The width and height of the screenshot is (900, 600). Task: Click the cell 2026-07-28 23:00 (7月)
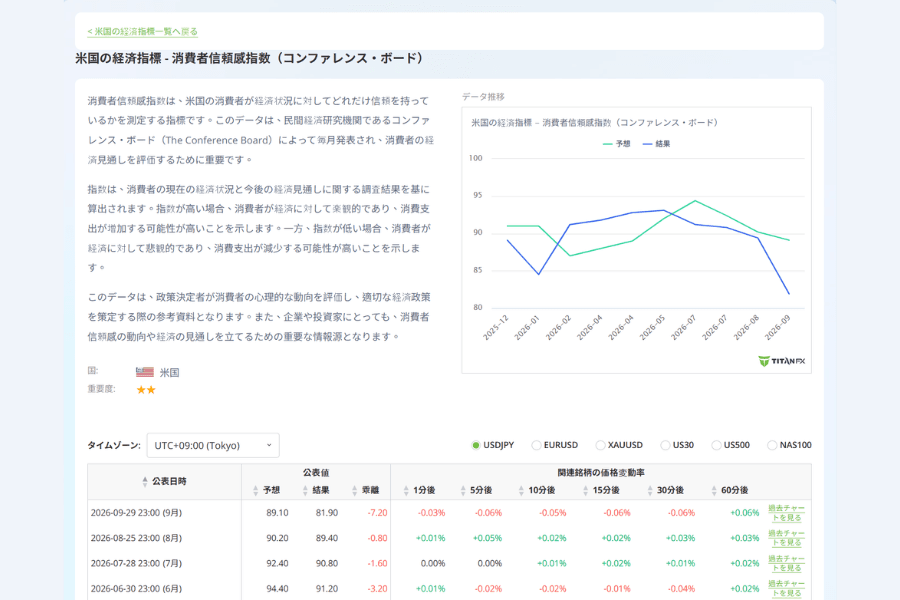point(136,563)
